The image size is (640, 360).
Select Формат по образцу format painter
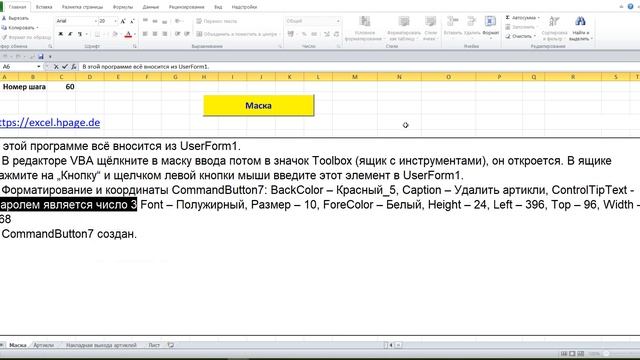coord(26,37)
